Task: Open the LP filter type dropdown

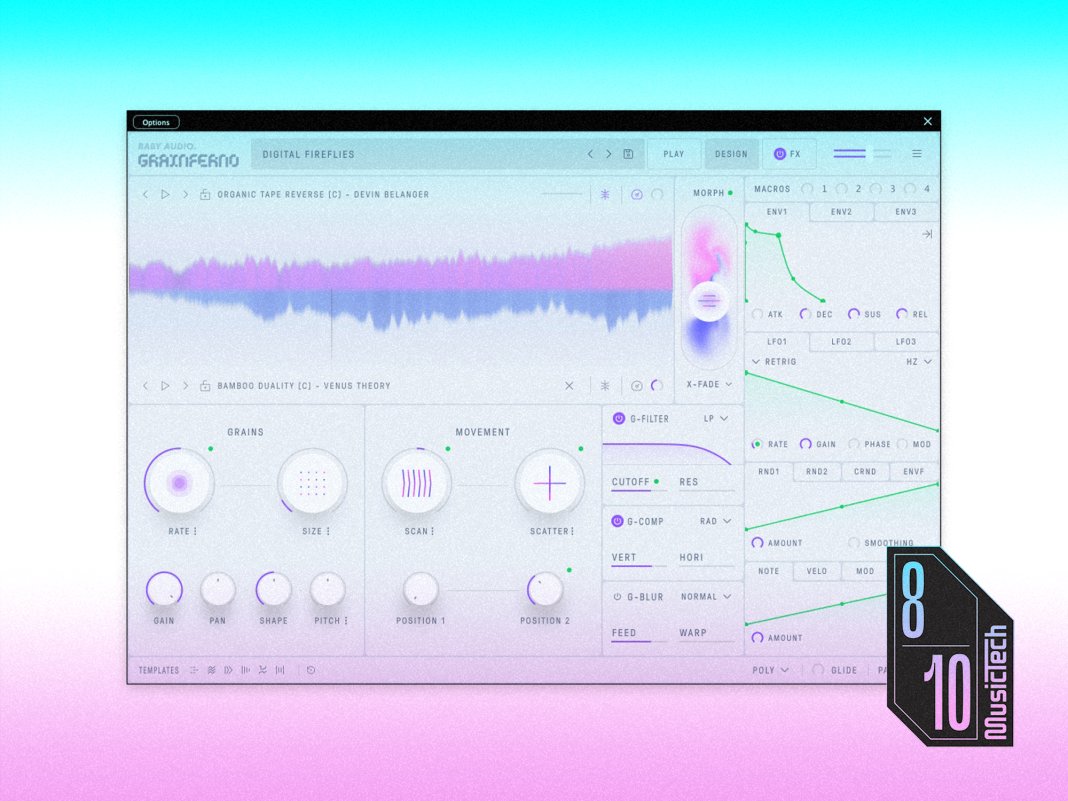Action: point(716,418)
